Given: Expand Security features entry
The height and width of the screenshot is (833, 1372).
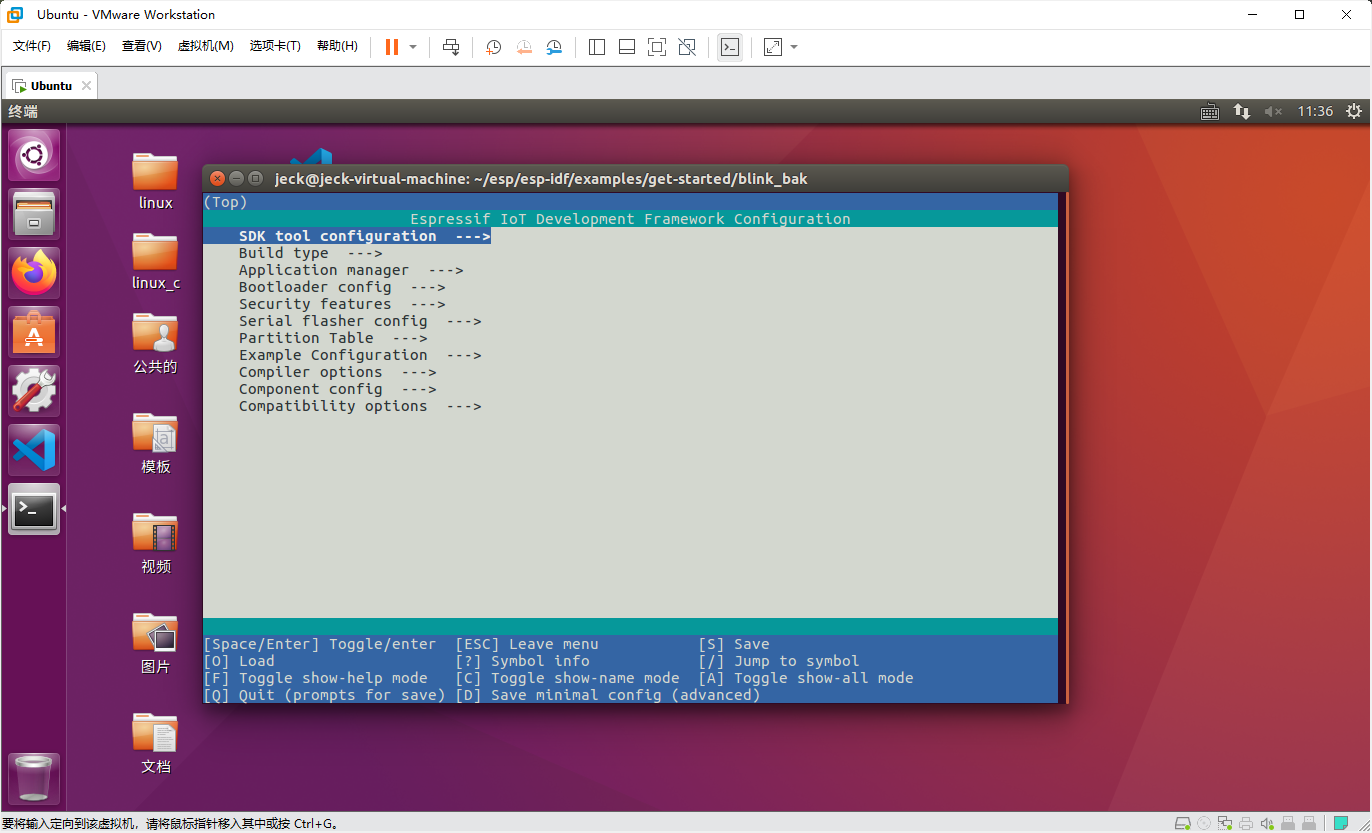Looking at the screenshot, I should pos(342,304).
